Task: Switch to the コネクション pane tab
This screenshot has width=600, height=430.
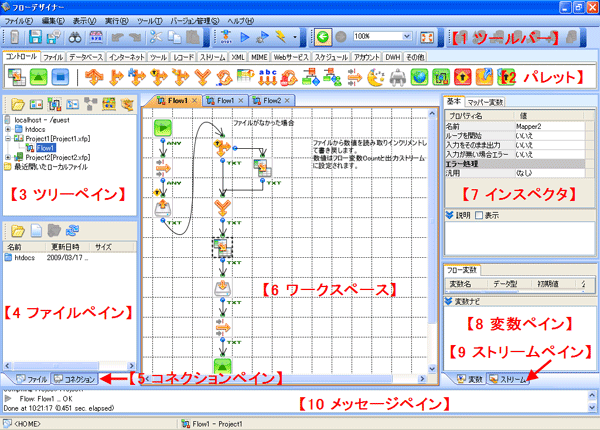Action: (x=75, y=379)
